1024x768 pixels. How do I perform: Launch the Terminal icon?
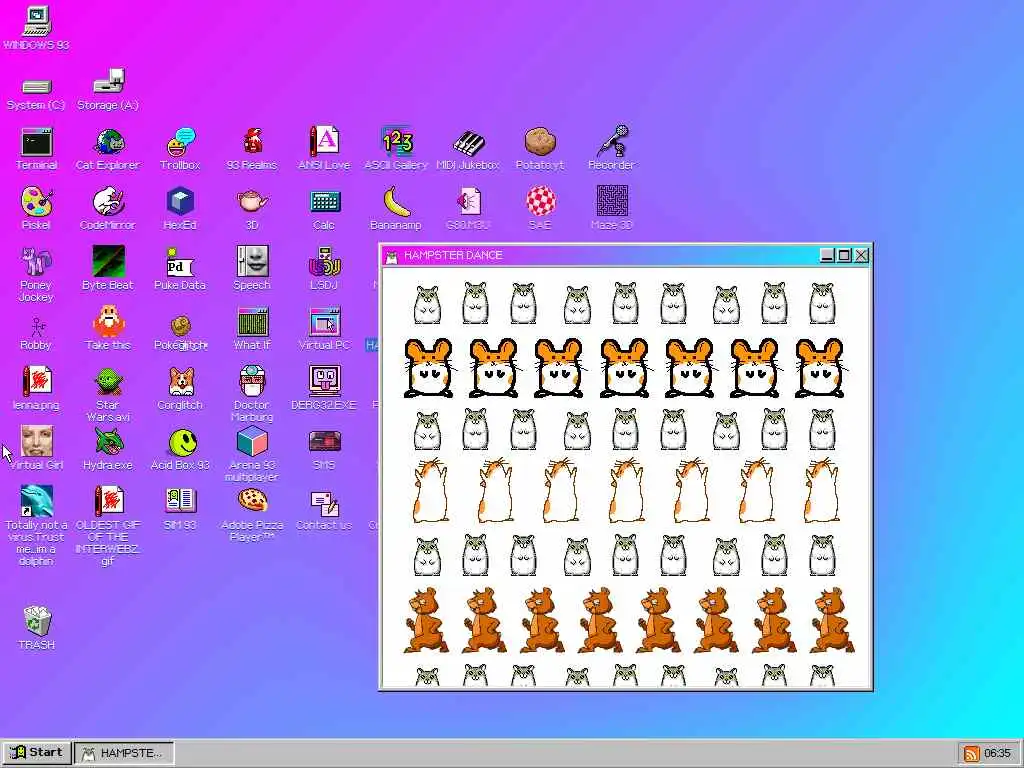tap(37, 142)
